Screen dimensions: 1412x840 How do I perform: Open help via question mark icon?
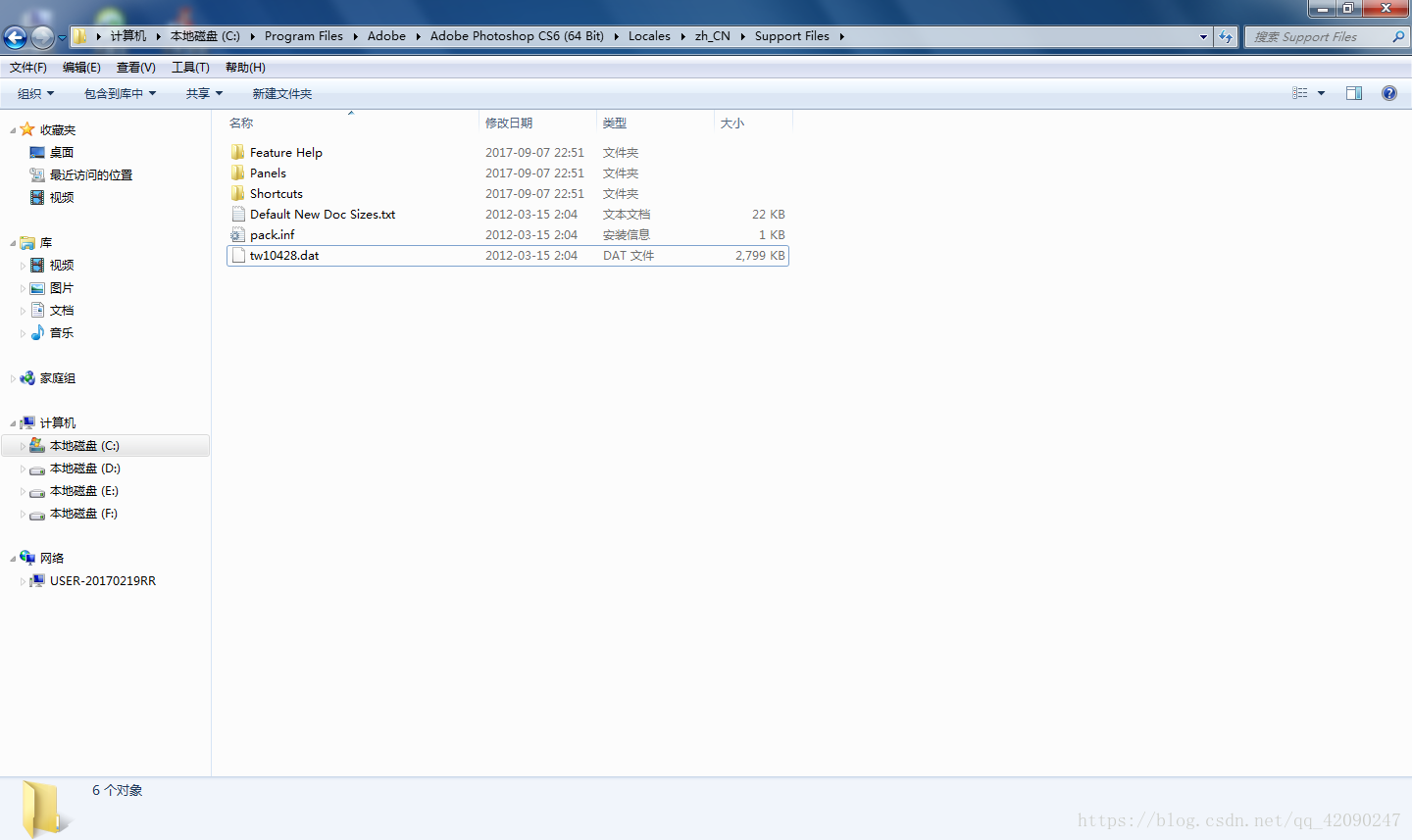point(1388,93)
